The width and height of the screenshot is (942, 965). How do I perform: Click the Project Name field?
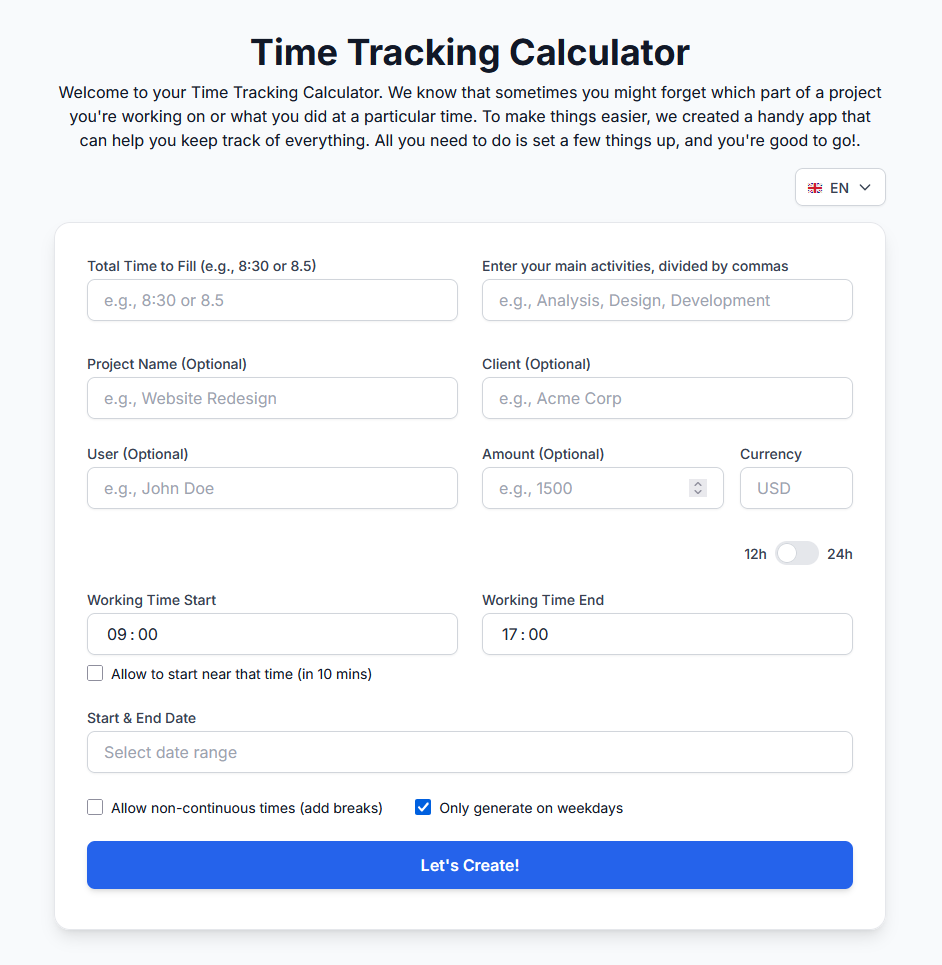coord(272,398)
